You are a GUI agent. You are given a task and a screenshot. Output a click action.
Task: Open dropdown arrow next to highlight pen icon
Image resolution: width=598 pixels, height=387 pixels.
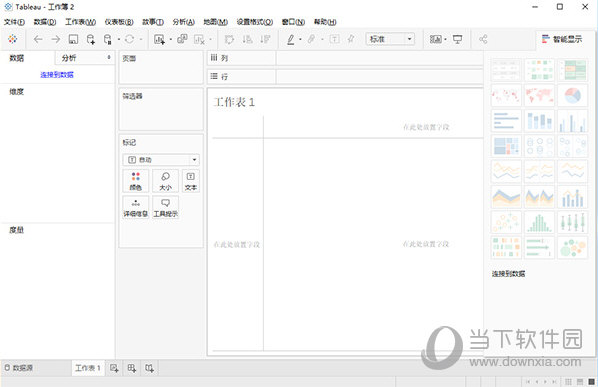coord(300,39)
